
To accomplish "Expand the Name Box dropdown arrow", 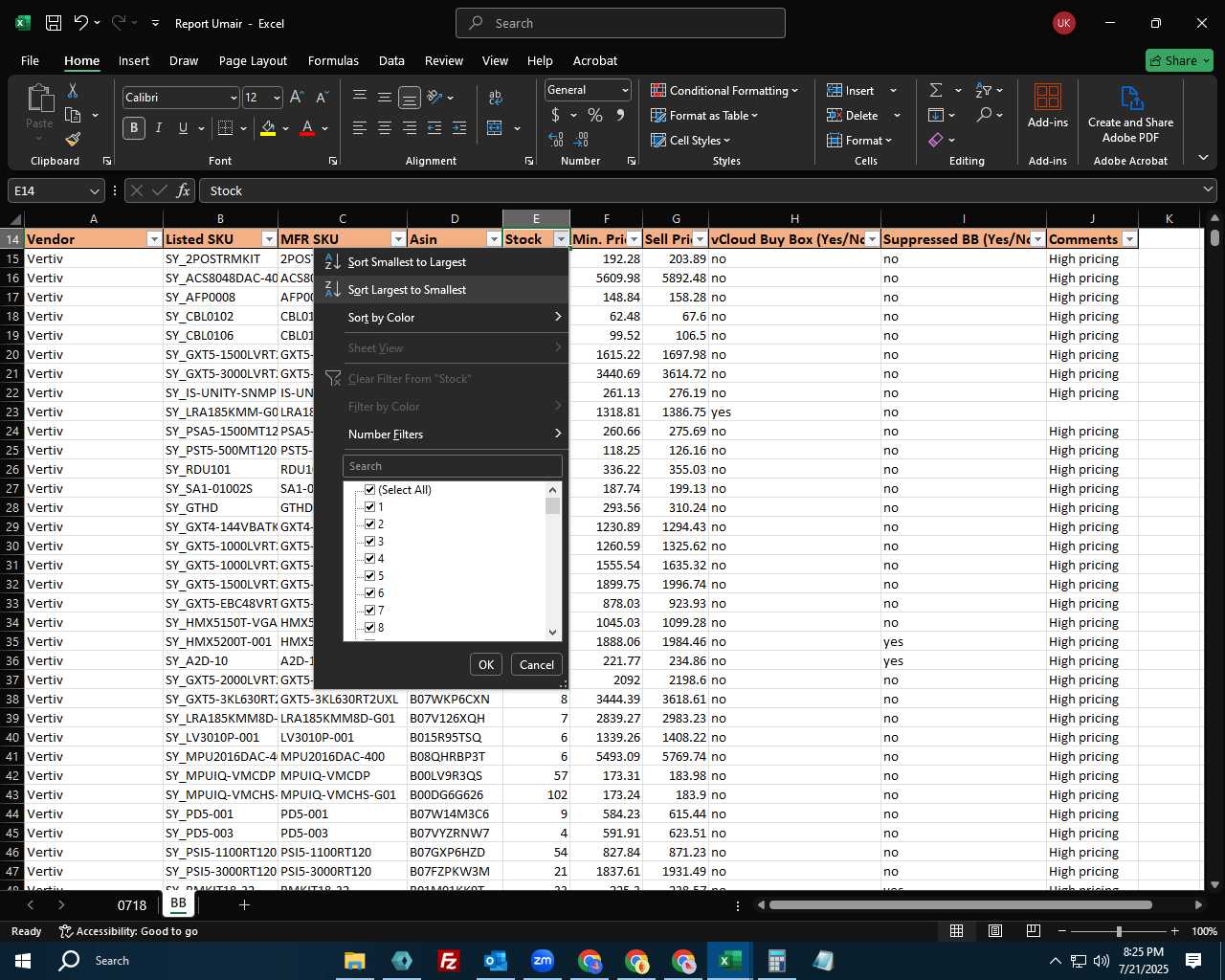I will coord(94,190).
